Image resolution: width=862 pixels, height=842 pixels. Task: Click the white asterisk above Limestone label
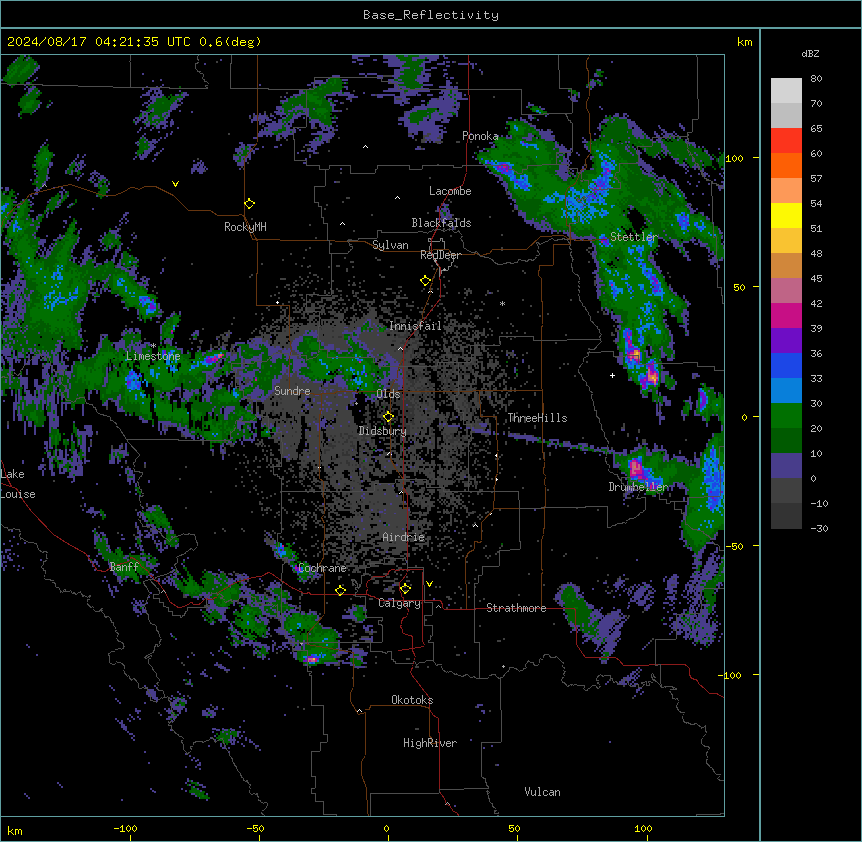point(153,345)
